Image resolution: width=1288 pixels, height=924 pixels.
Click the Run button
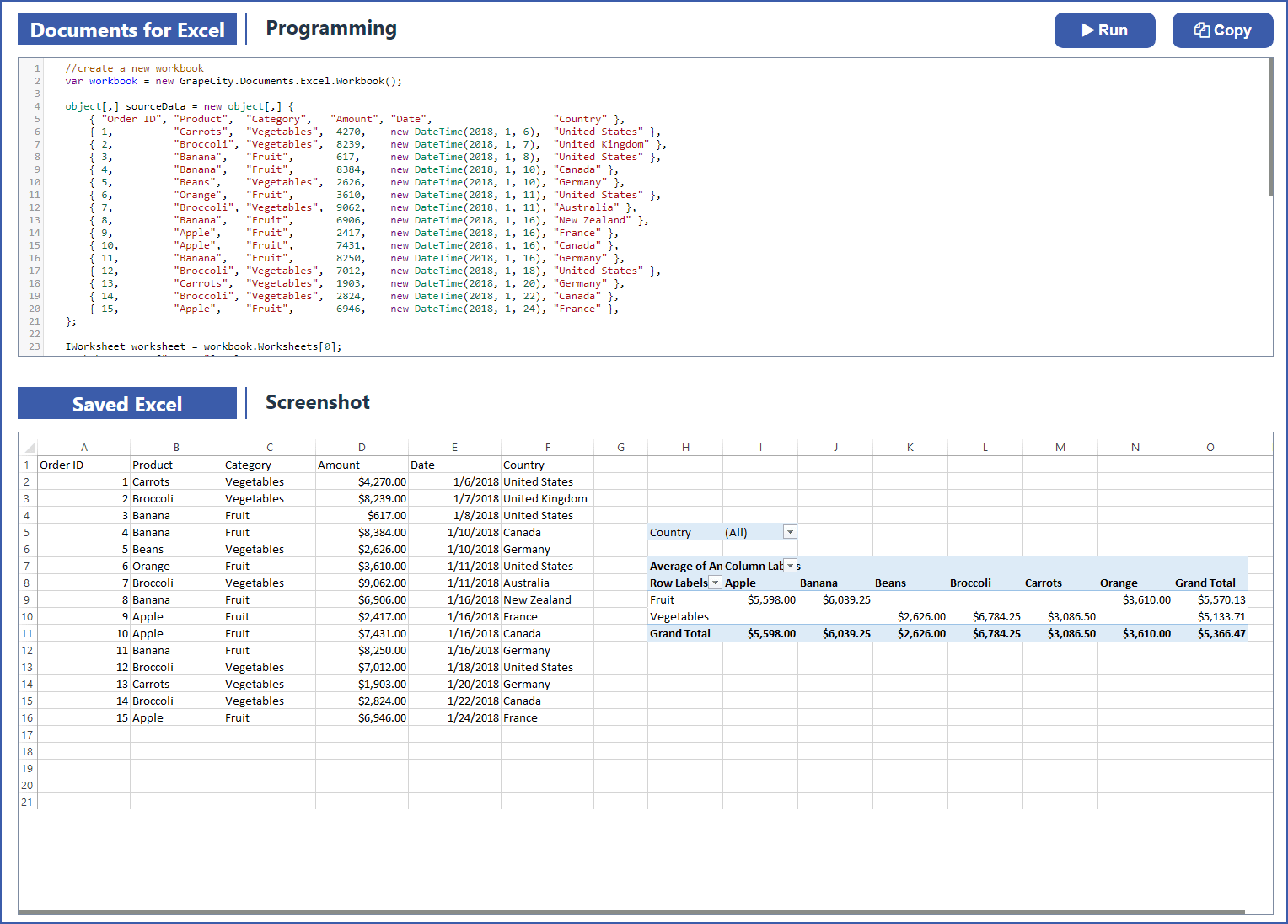coord(1104,30)
